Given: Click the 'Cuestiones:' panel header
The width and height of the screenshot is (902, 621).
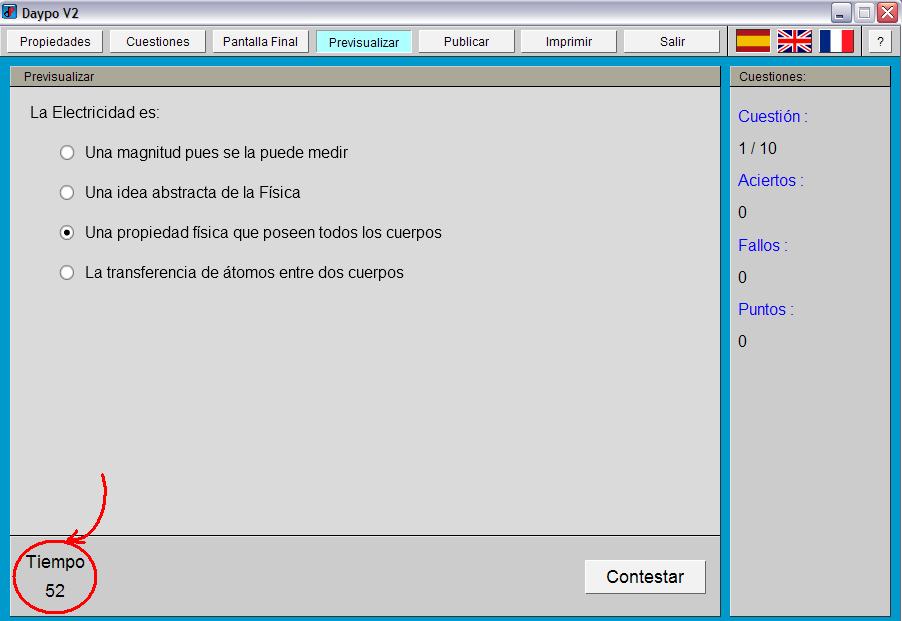Looking at the screenshot, I should point(809,76).
